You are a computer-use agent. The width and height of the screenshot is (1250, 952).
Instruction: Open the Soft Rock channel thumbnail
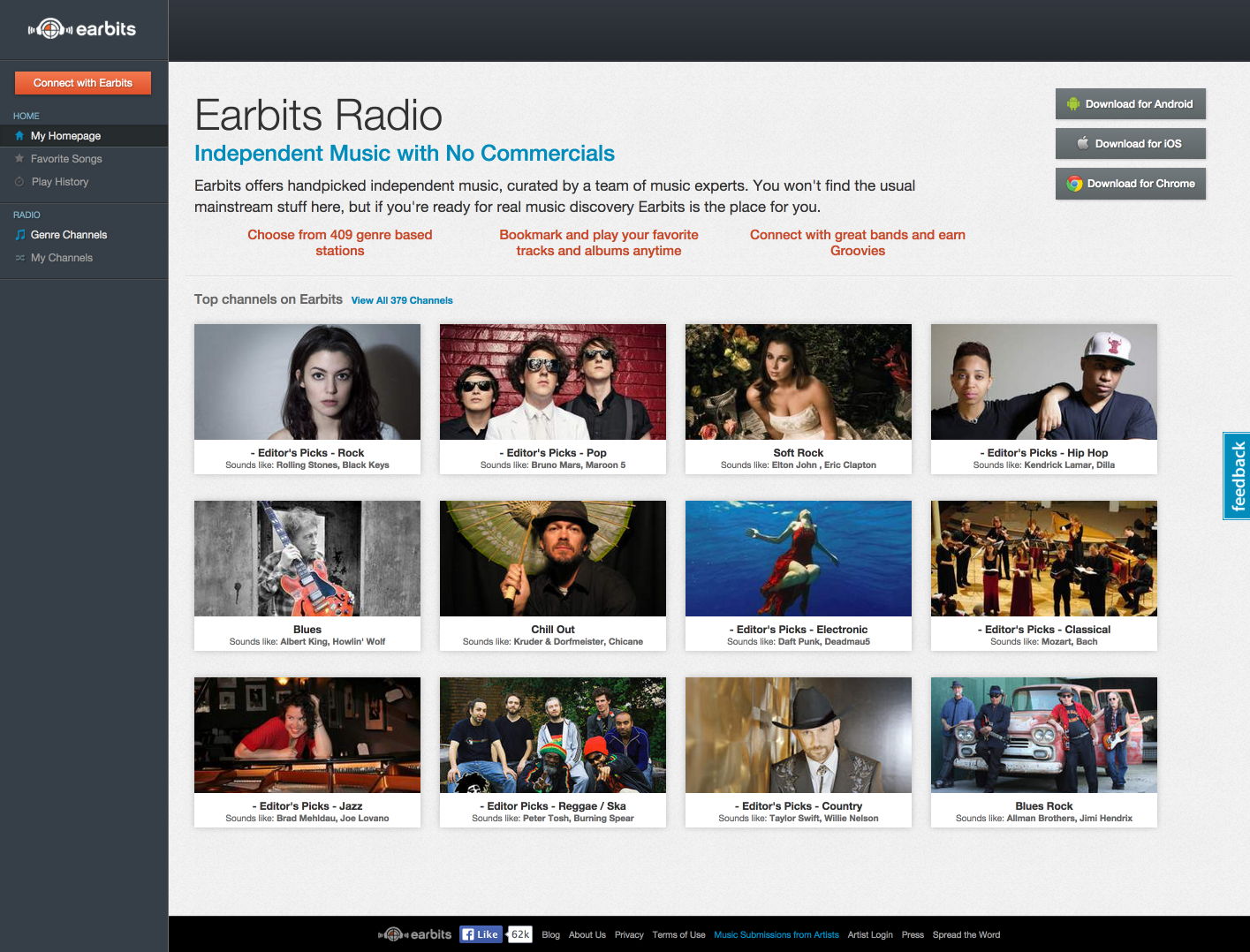point(799,382)
